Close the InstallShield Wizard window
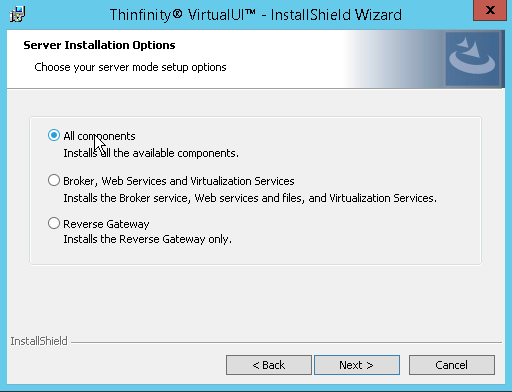This screenshot has width=512, height=392. [490, 10]
